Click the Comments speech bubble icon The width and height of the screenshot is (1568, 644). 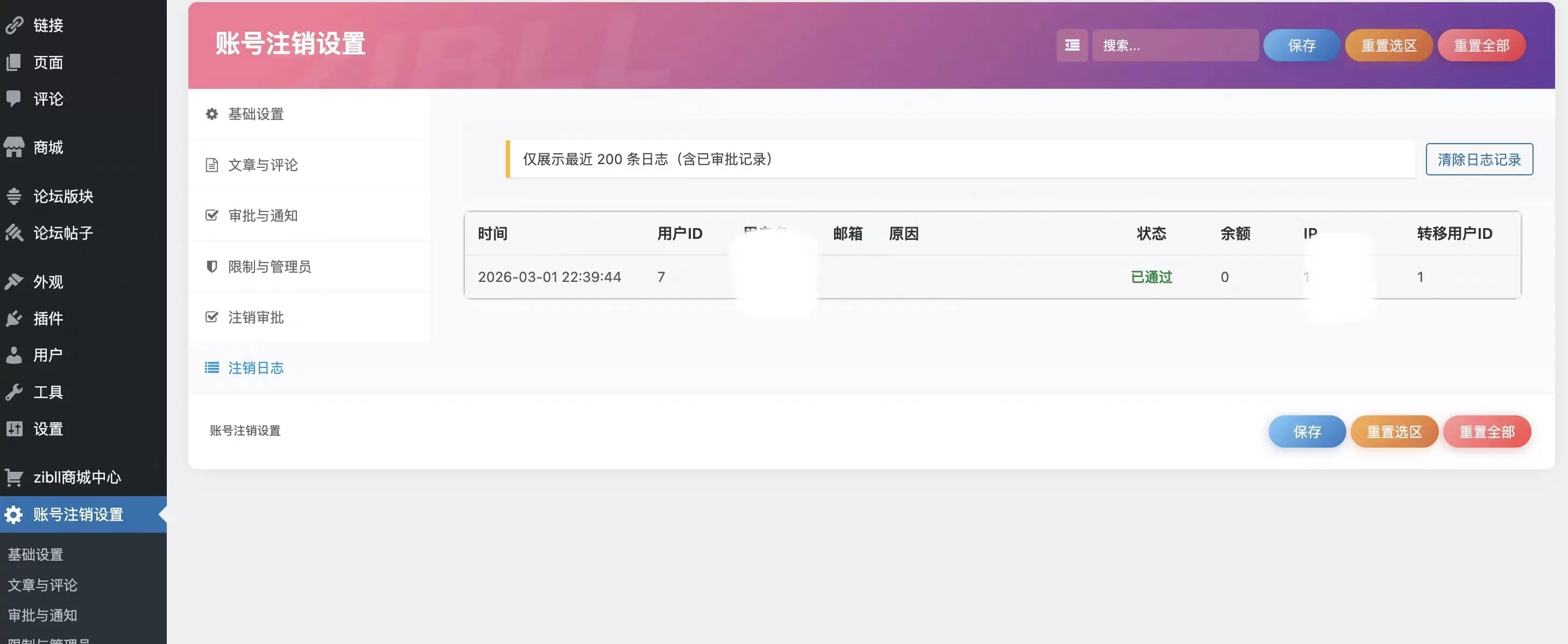point(13,98)
